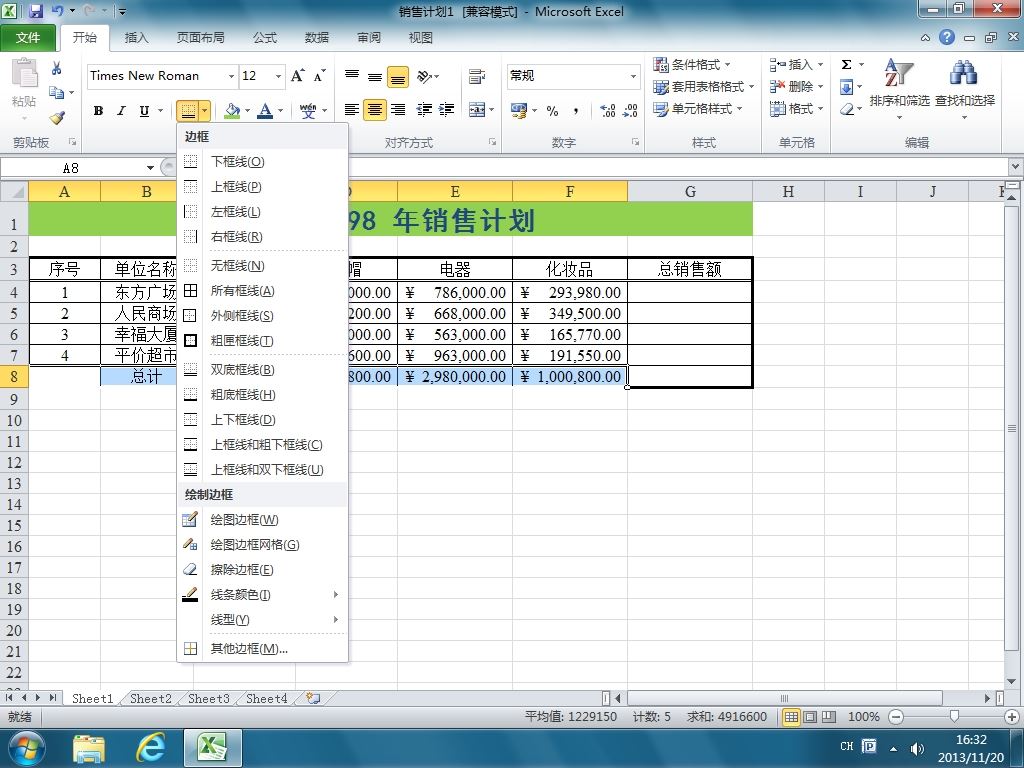Toggle align text left button

point(351,110)
